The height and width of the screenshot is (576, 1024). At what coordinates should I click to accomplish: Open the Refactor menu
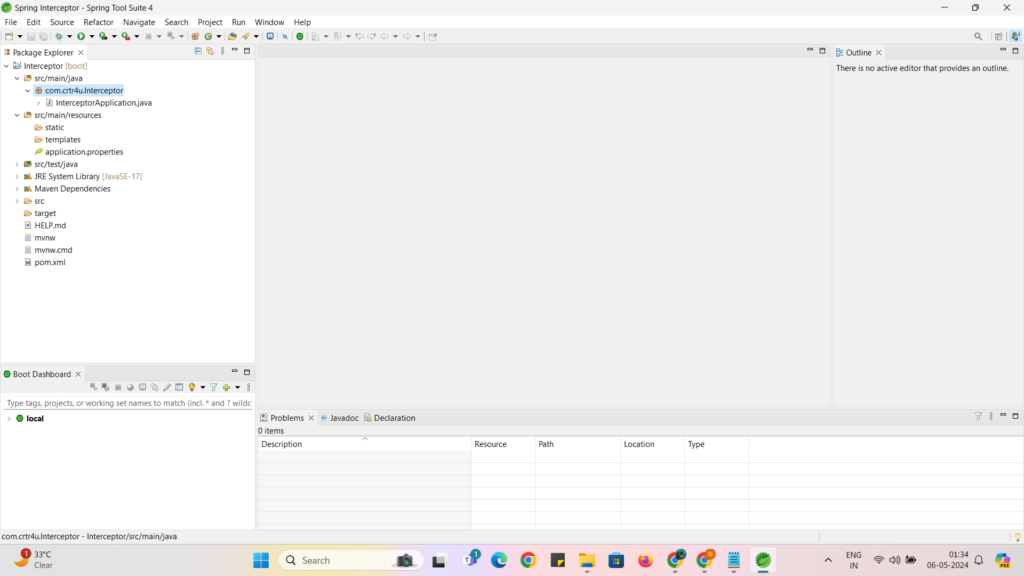pyautogui.click(x=99, y=22)
